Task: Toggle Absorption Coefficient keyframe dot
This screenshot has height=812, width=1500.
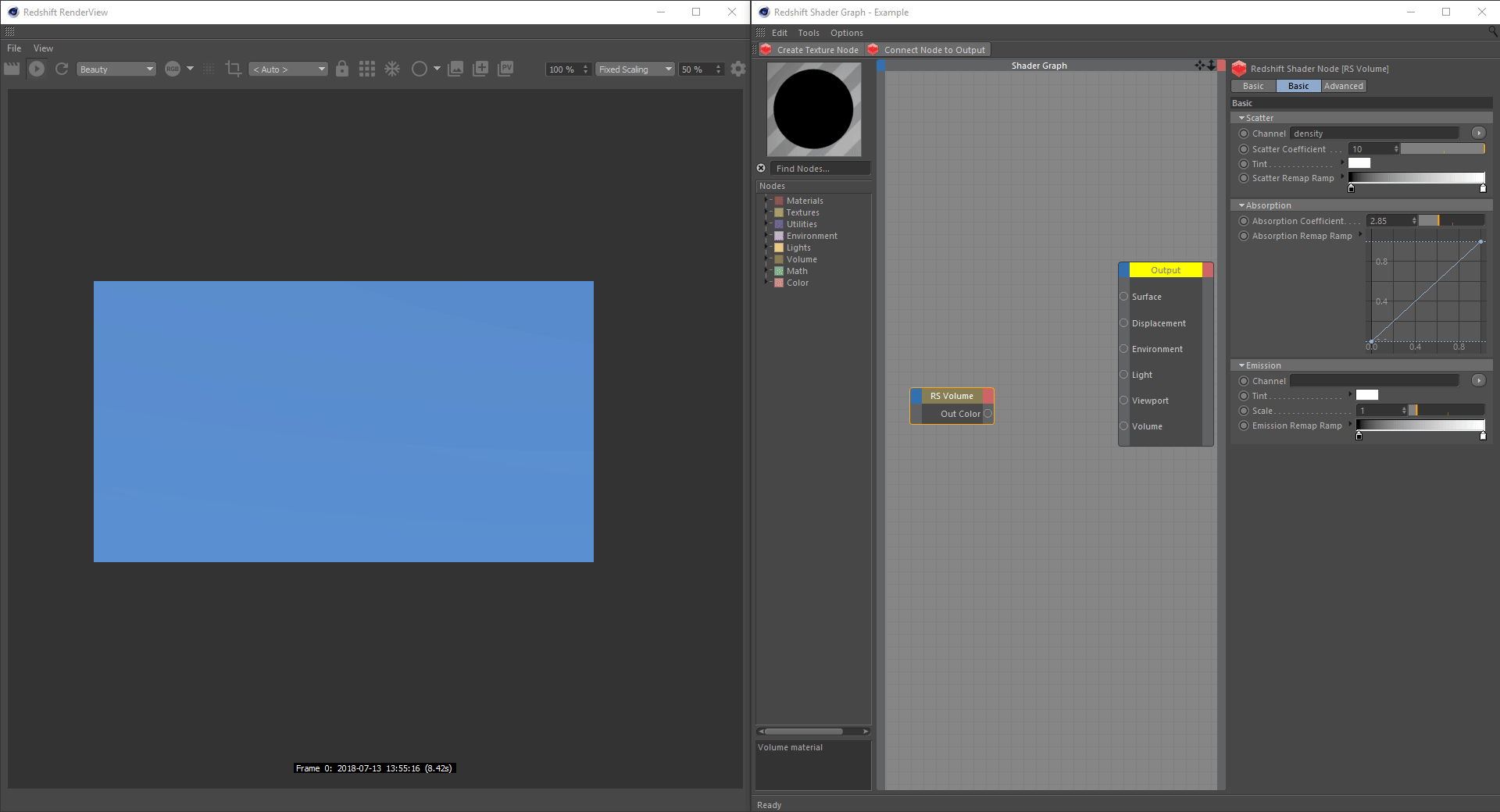Action: coord(1244,221)
